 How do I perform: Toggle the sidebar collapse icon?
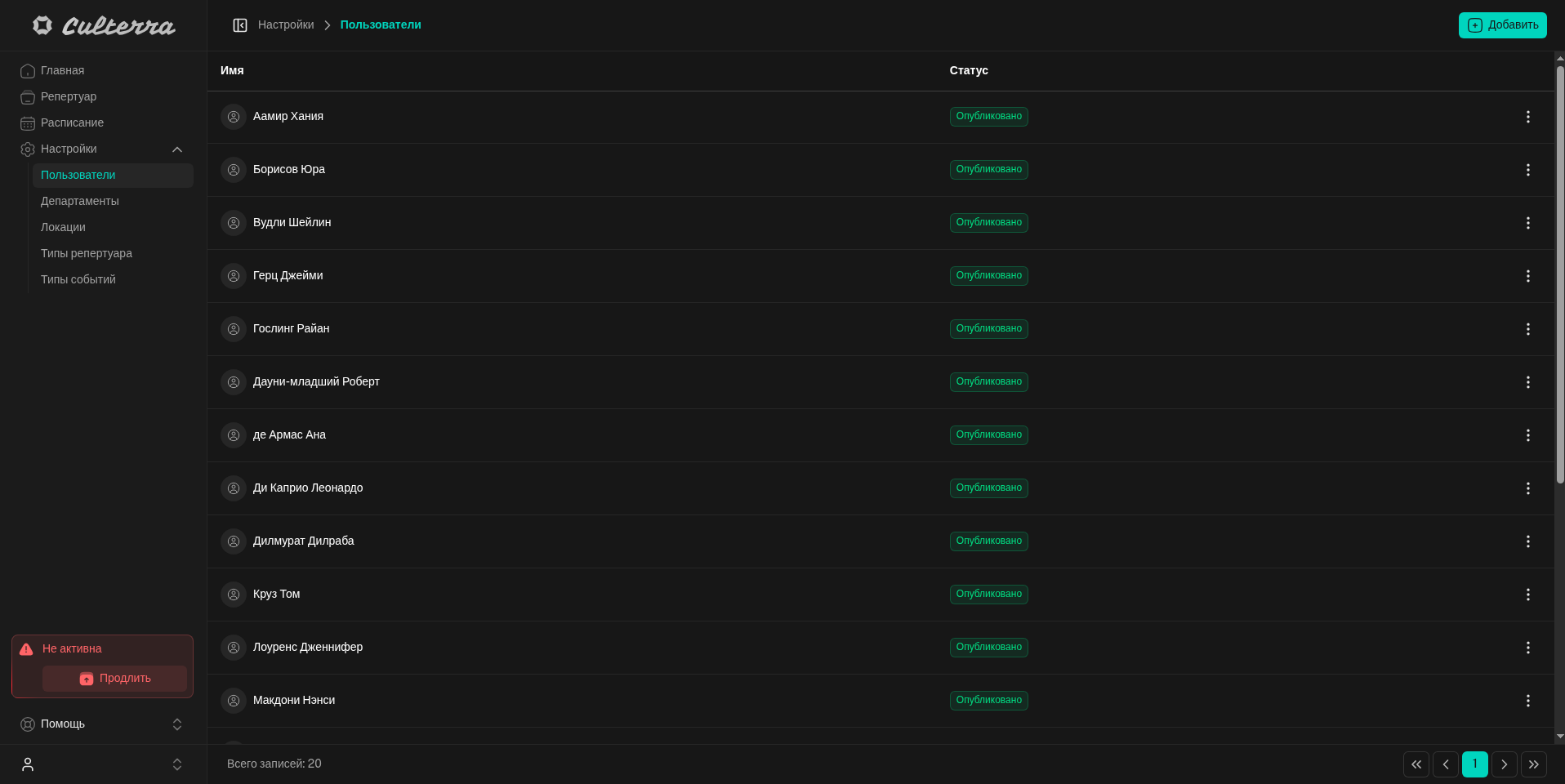pos(240,25)
